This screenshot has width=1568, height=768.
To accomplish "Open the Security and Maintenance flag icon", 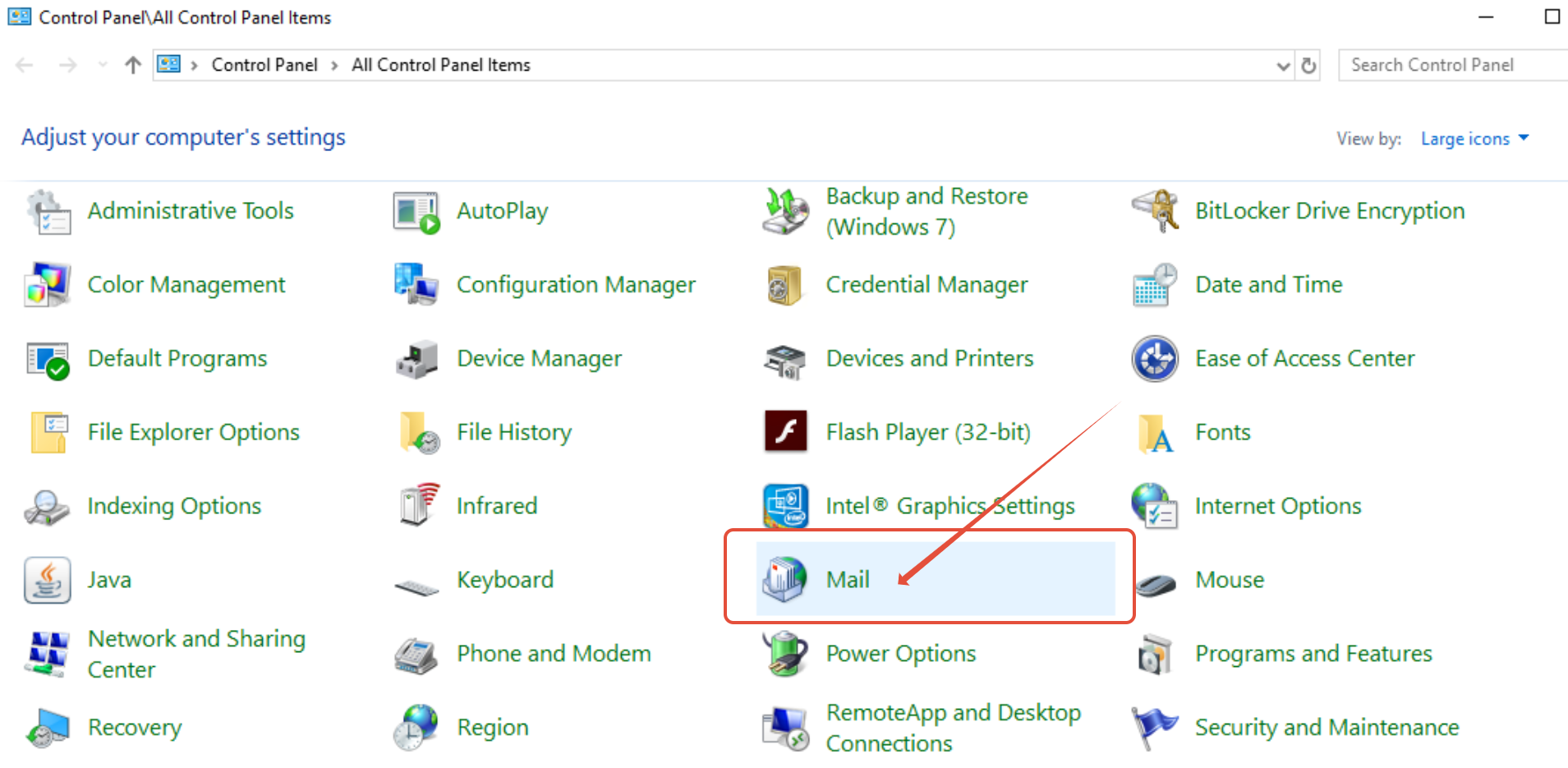I will [1155, 728].
